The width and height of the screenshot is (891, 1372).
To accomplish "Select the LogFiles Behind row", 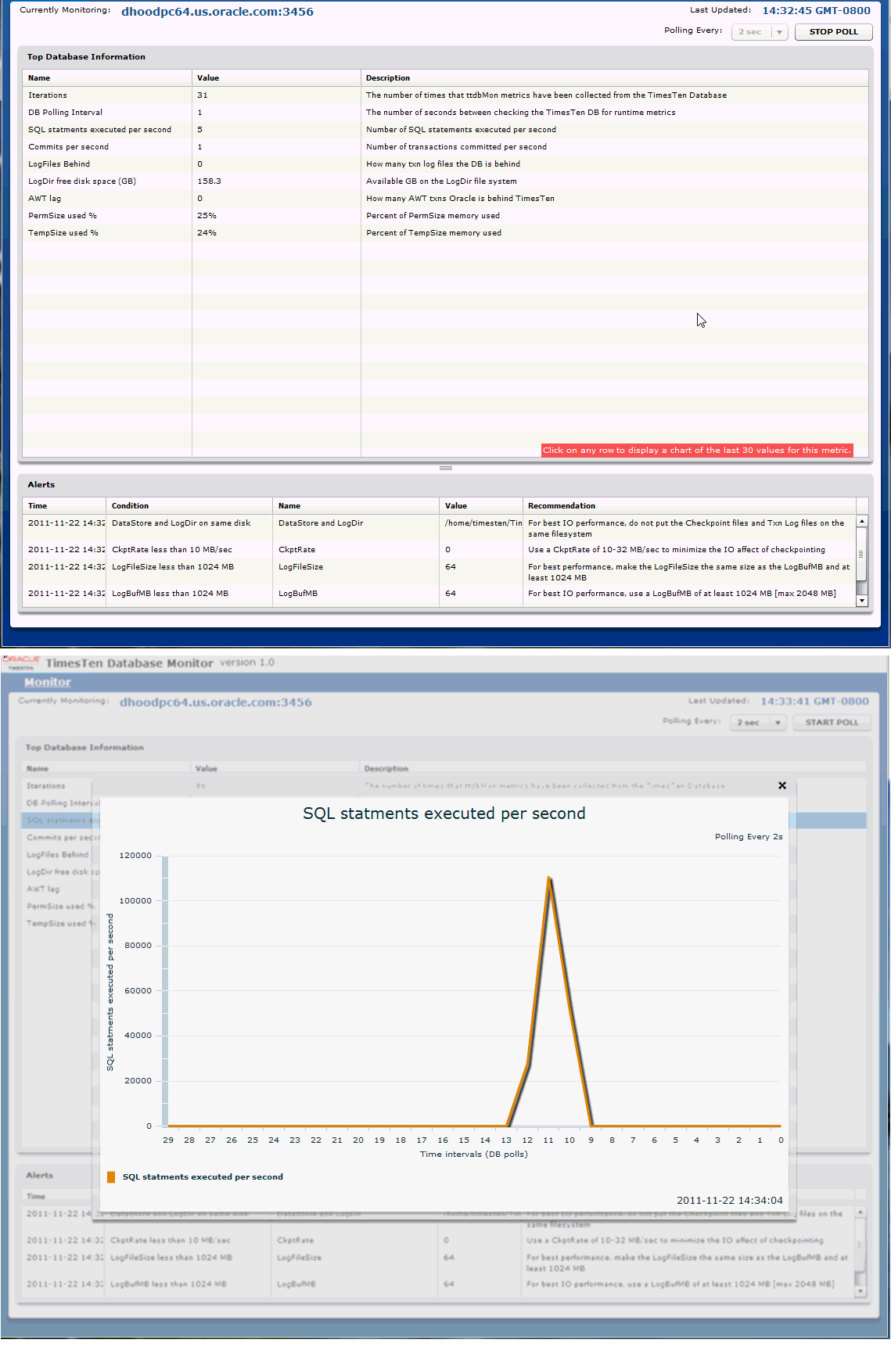I will coord(445,163).
